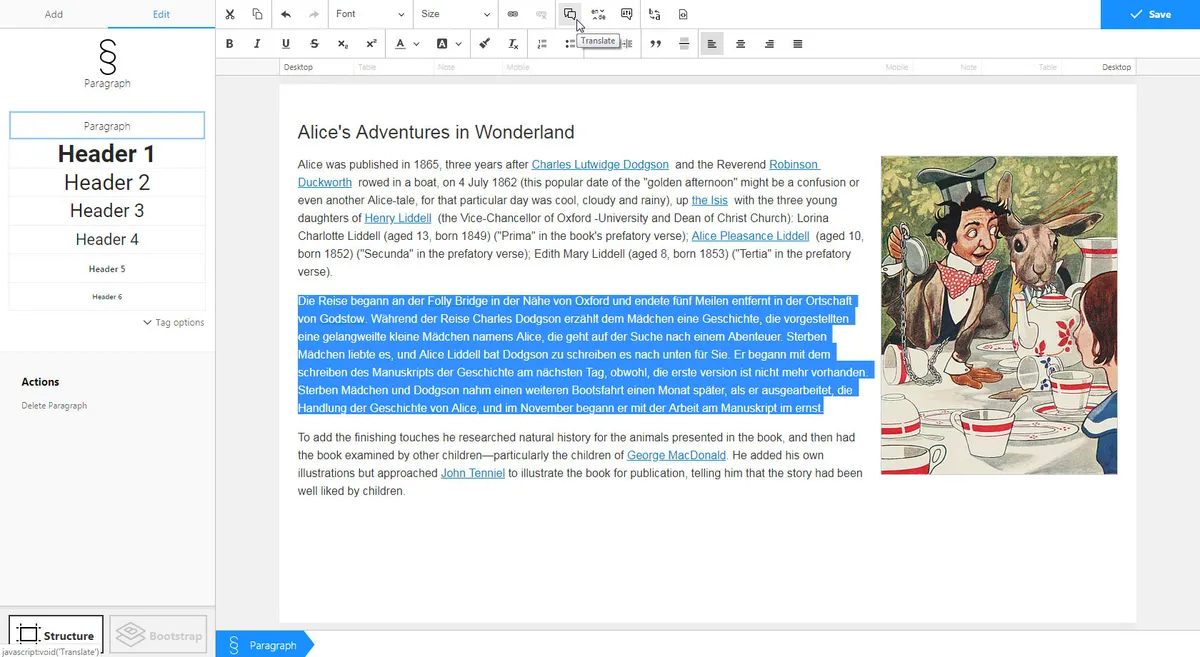This screenshot has height=657, width=1200.
Task: Select the Cut tool in the toolbar
Action: tap(228, 14)
